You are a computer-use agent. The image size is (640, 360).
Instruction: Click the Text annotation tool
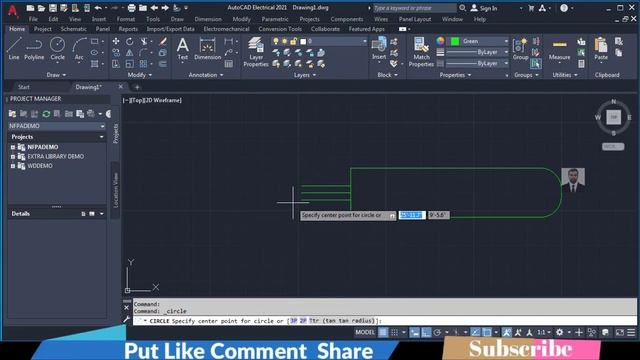(182, 49)
